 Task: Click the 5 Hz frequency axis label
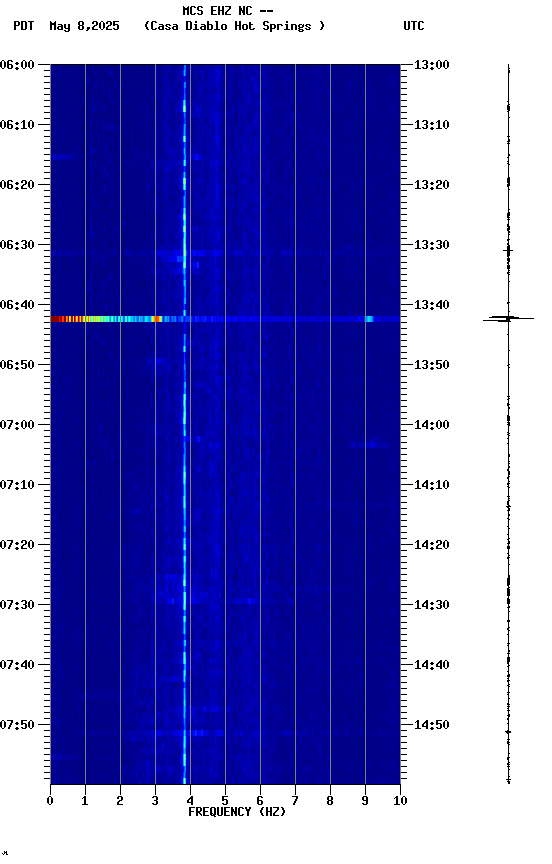point(225,801)
